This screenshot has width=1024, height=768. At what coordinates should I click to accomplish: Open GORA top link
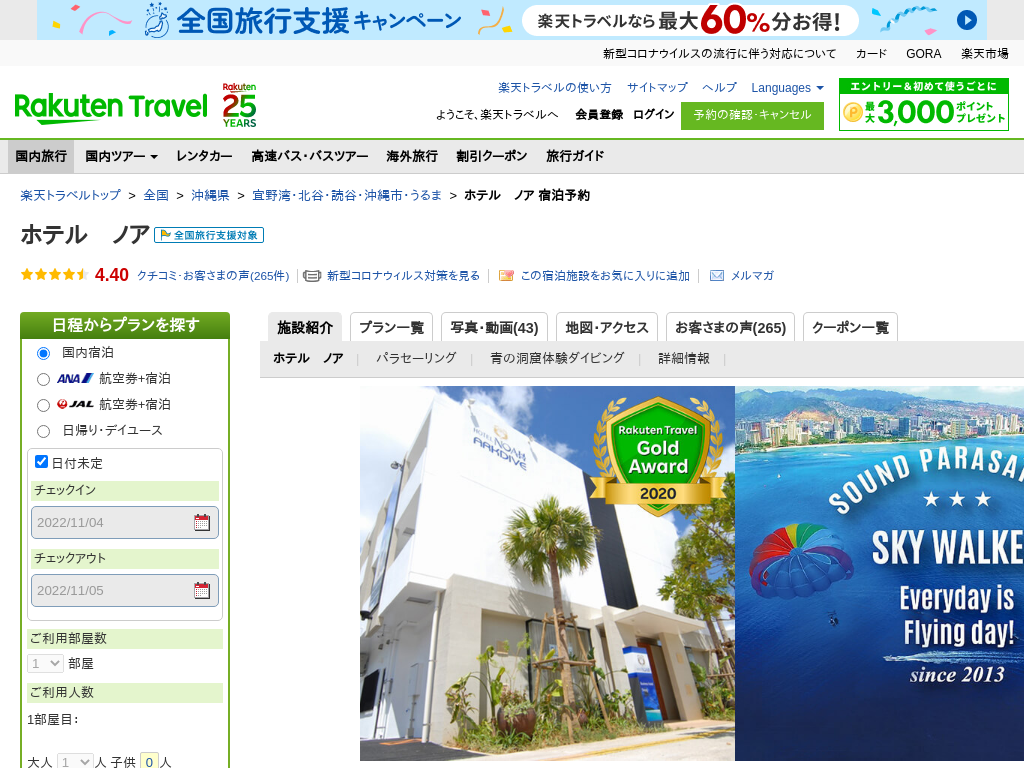coord(923,54)
